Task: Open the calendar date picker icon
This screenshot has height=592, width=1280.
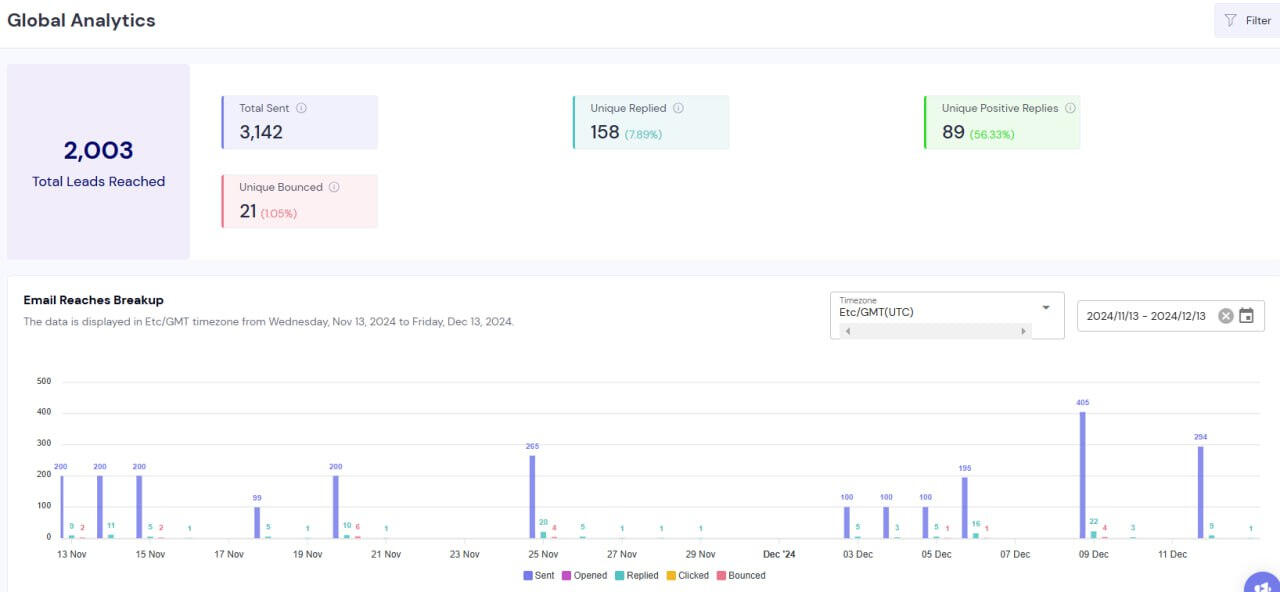Action: click(x=1246, y=316)
